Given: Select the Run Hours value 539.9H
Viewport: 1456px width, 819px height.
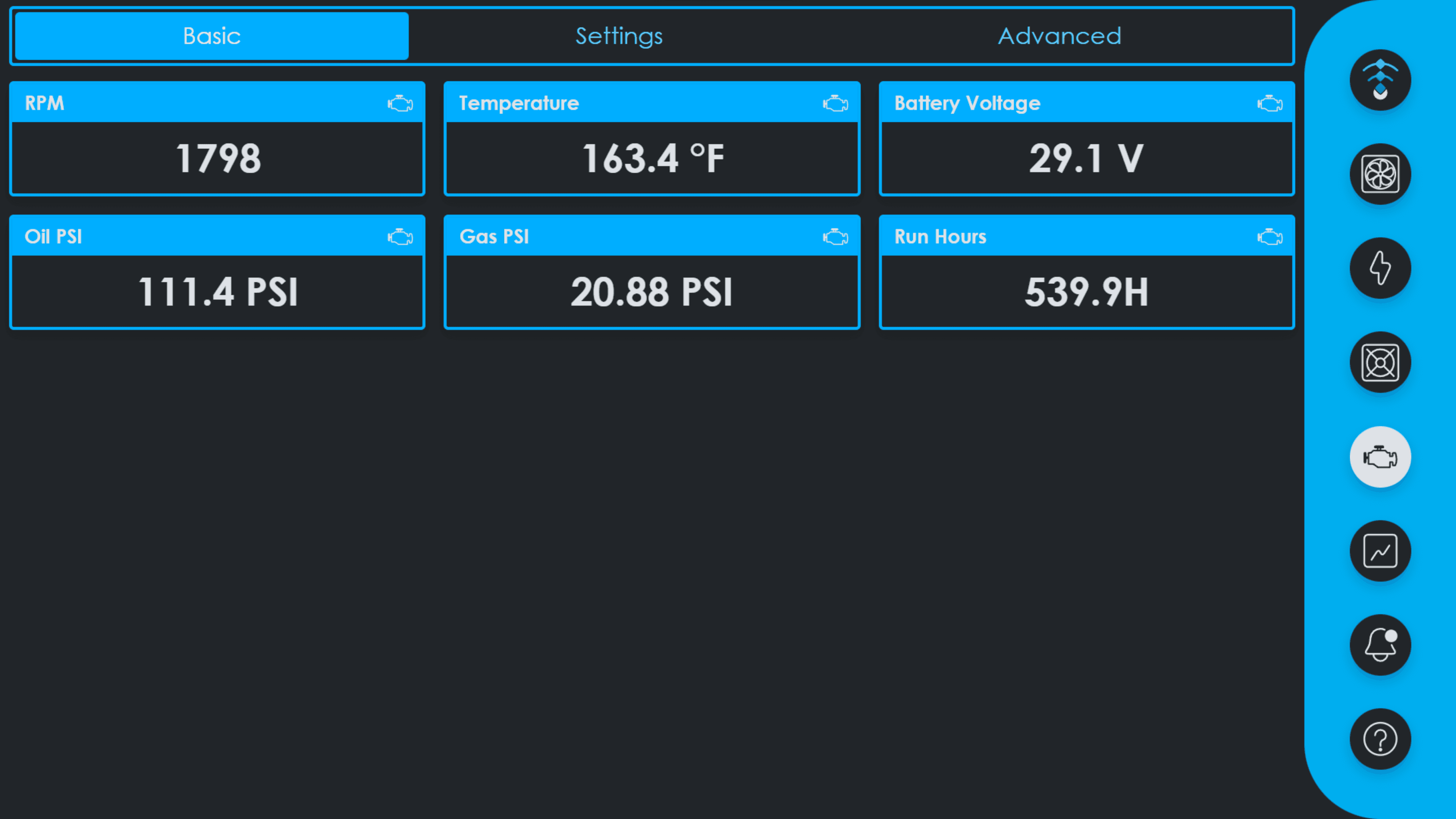Looking at the screenshot, I should [1086, 292].
